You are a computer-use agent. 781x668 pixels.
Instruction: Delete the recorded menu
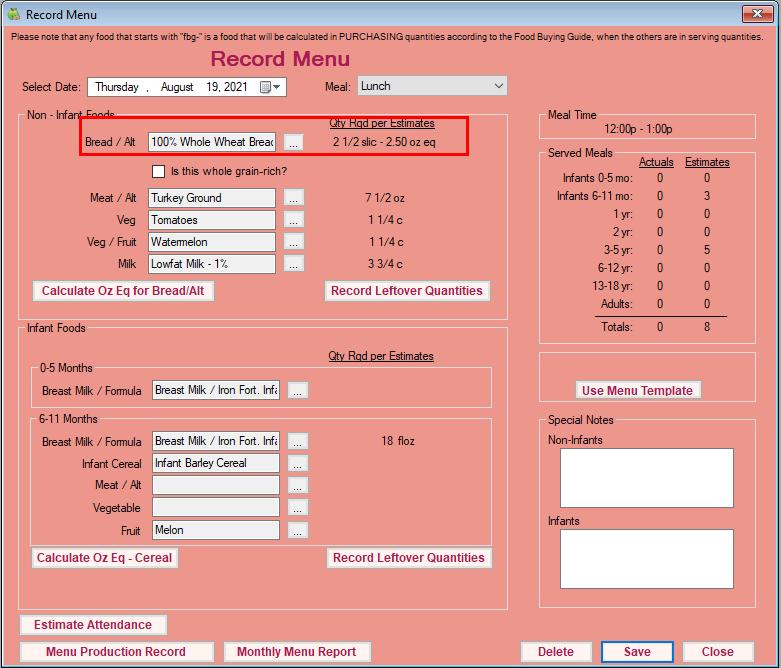point(556,652)
